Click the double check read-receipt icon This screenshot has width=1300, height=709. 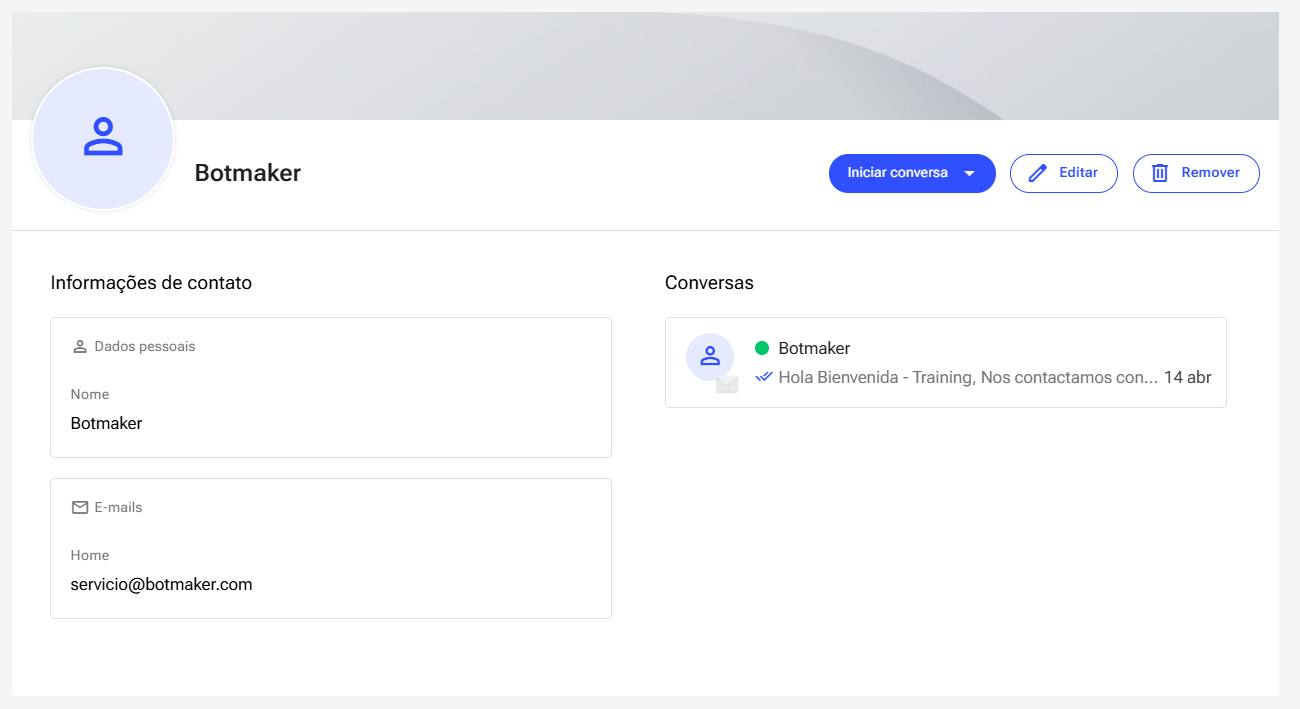tap(764, 377)
